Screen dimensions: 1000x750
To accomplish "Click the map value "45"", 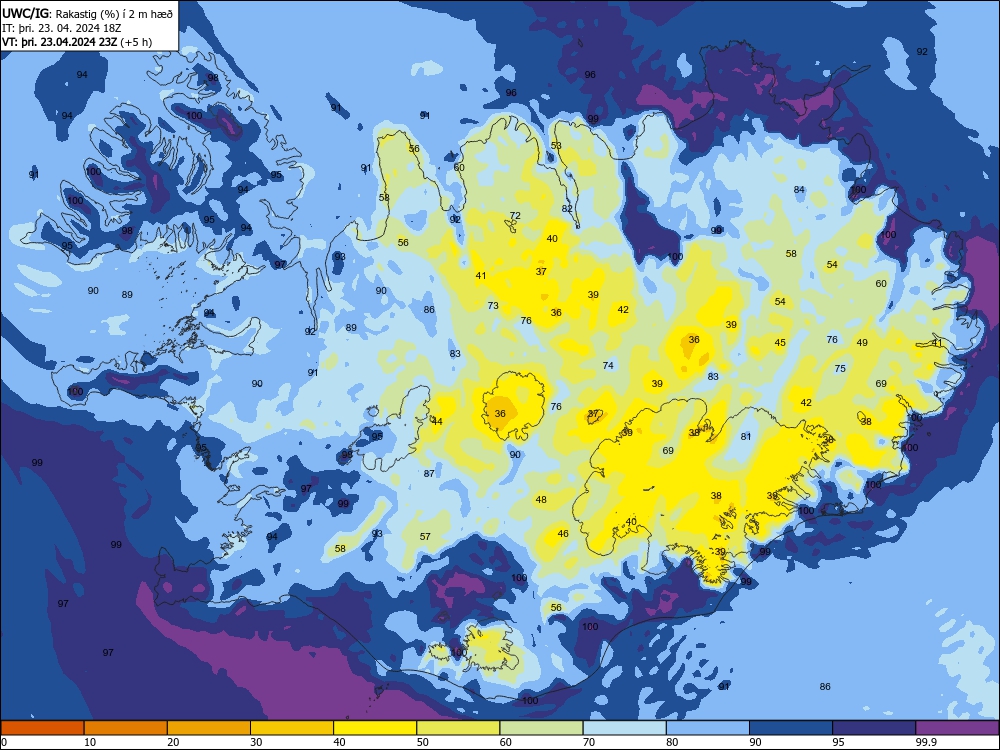I will pyautogui.click(x=780, y=342).
